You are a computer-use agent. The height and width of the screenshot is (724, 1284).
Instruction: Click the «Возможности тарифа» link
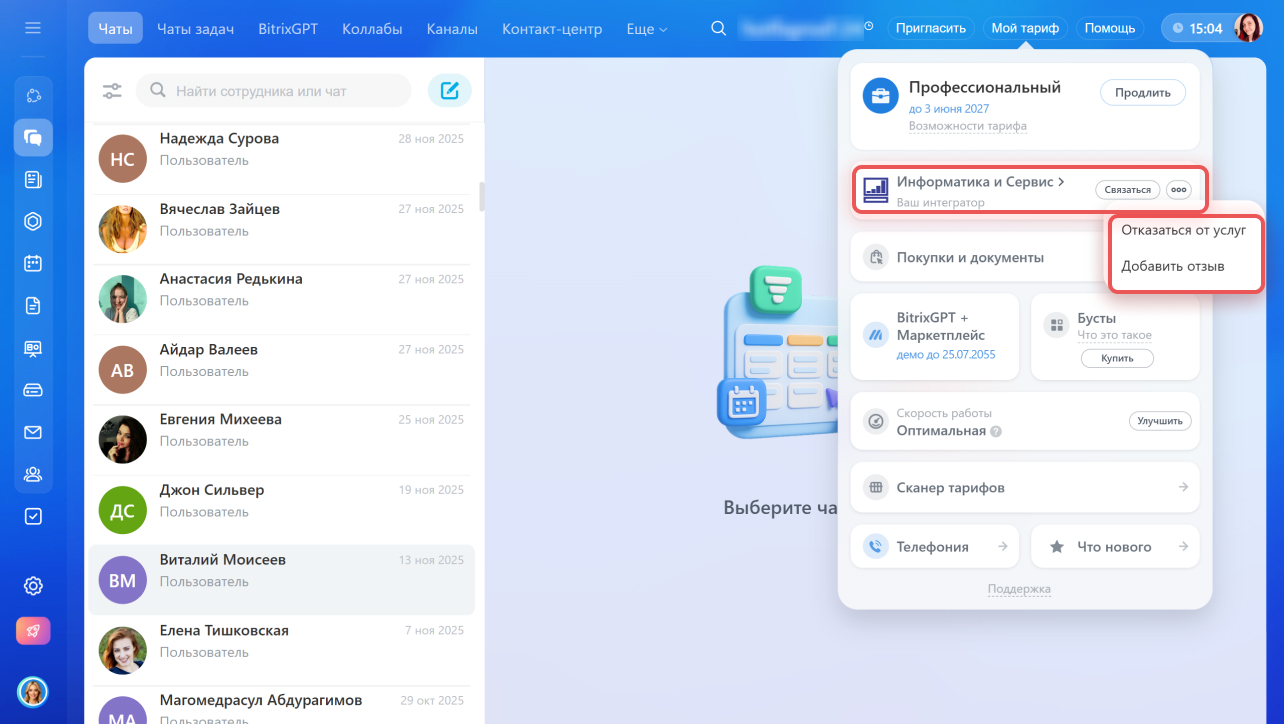point(967,126)
